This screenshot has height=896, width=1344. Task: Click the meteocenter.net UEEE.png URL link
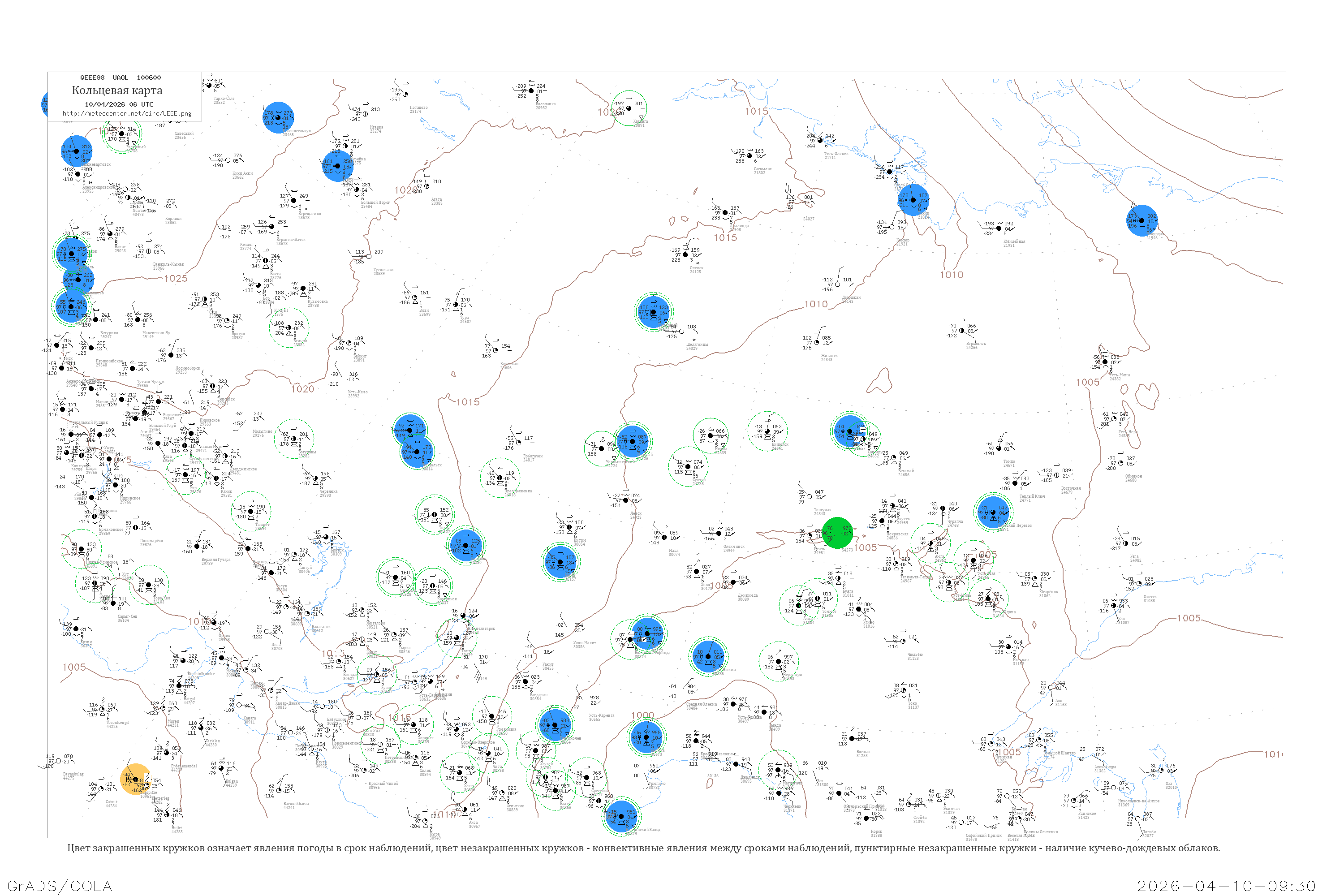(x=127, y=114)
